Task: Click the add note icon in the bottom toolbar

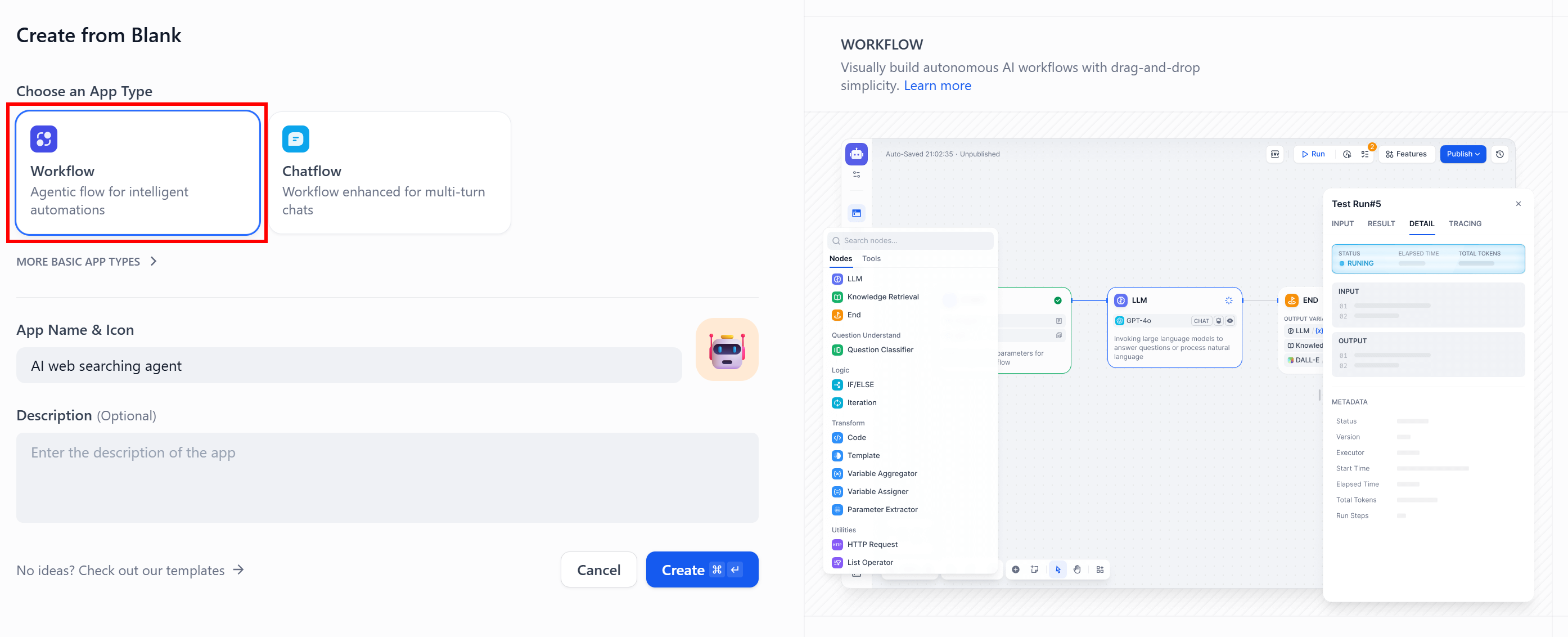Action: 1034,569
